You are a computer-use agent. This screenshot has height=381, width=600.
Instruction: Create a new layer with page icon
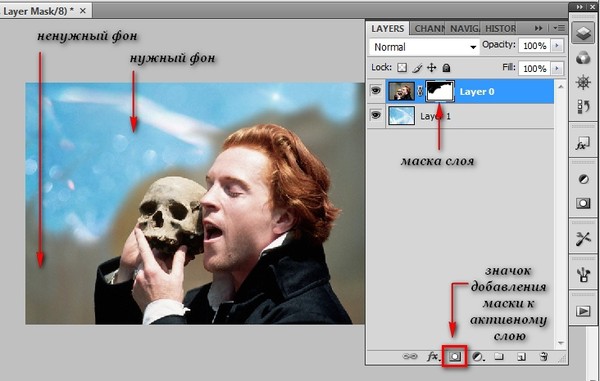[x=521, y=357]
